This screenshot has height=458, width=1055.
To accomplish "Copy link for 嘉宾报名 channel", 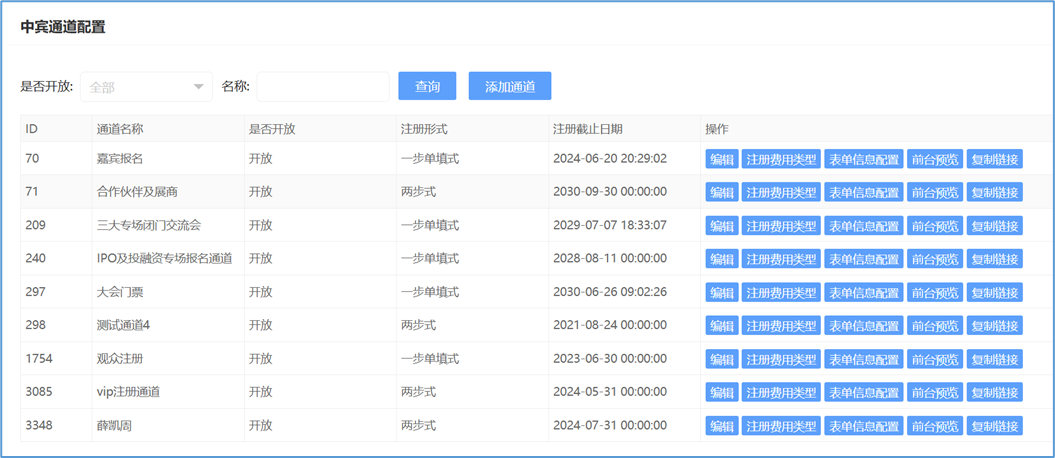I will tap(995, 159).
